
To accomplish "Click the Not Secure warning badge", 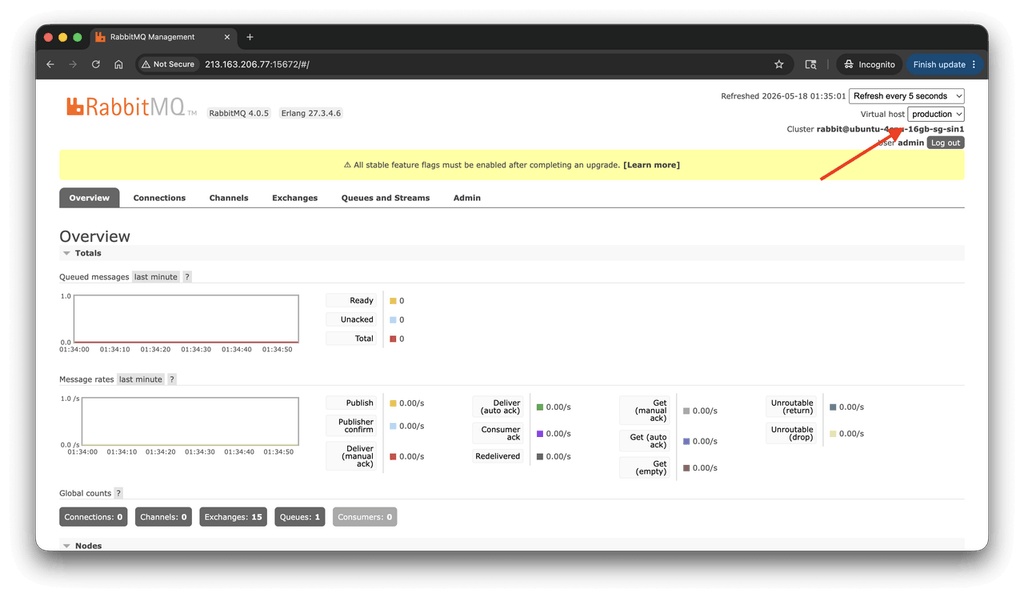I will [x=168, y=64].
